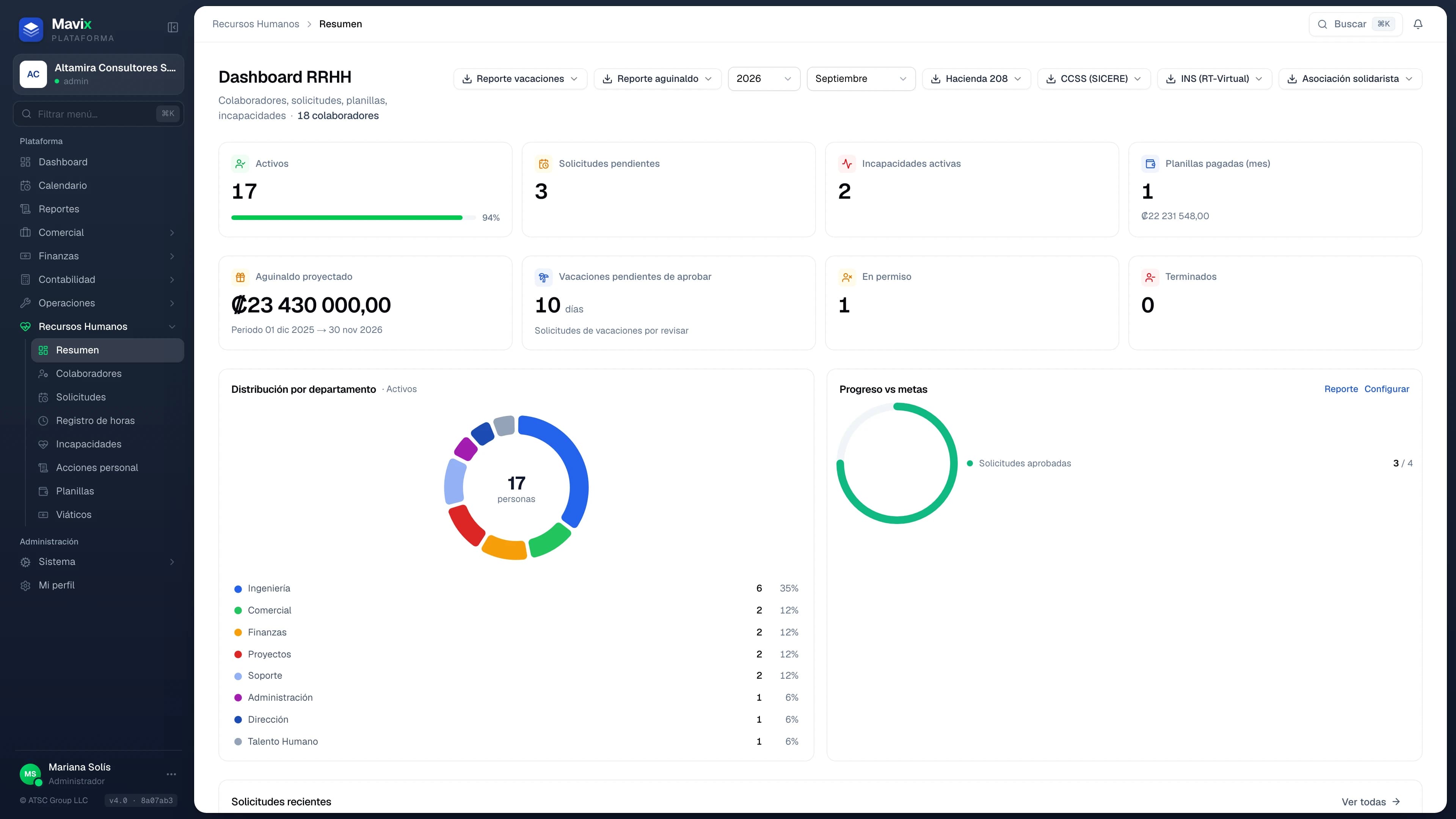Viewport: 1456px width, 819px height.
Task: Focus the Filtrar menú search field
Action: (98, 114)
